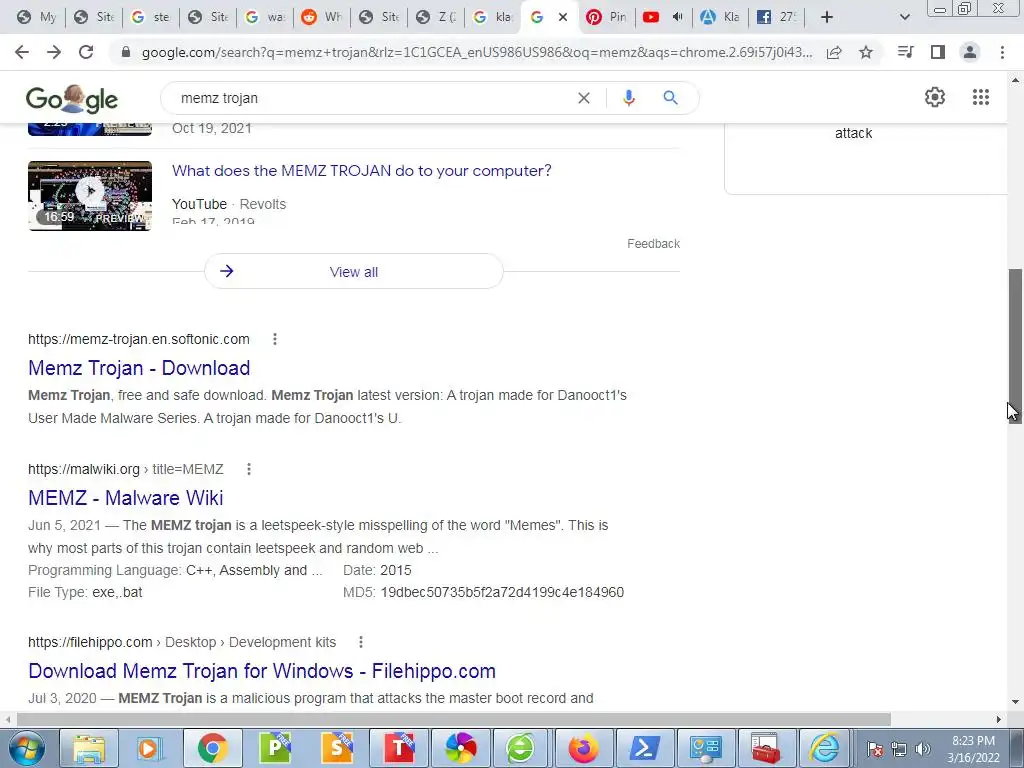The height and width of the screenshot is (768, 1024).
Task: Open more options for malwiki result
Action: pyautogui.click(x=249, y=469)
